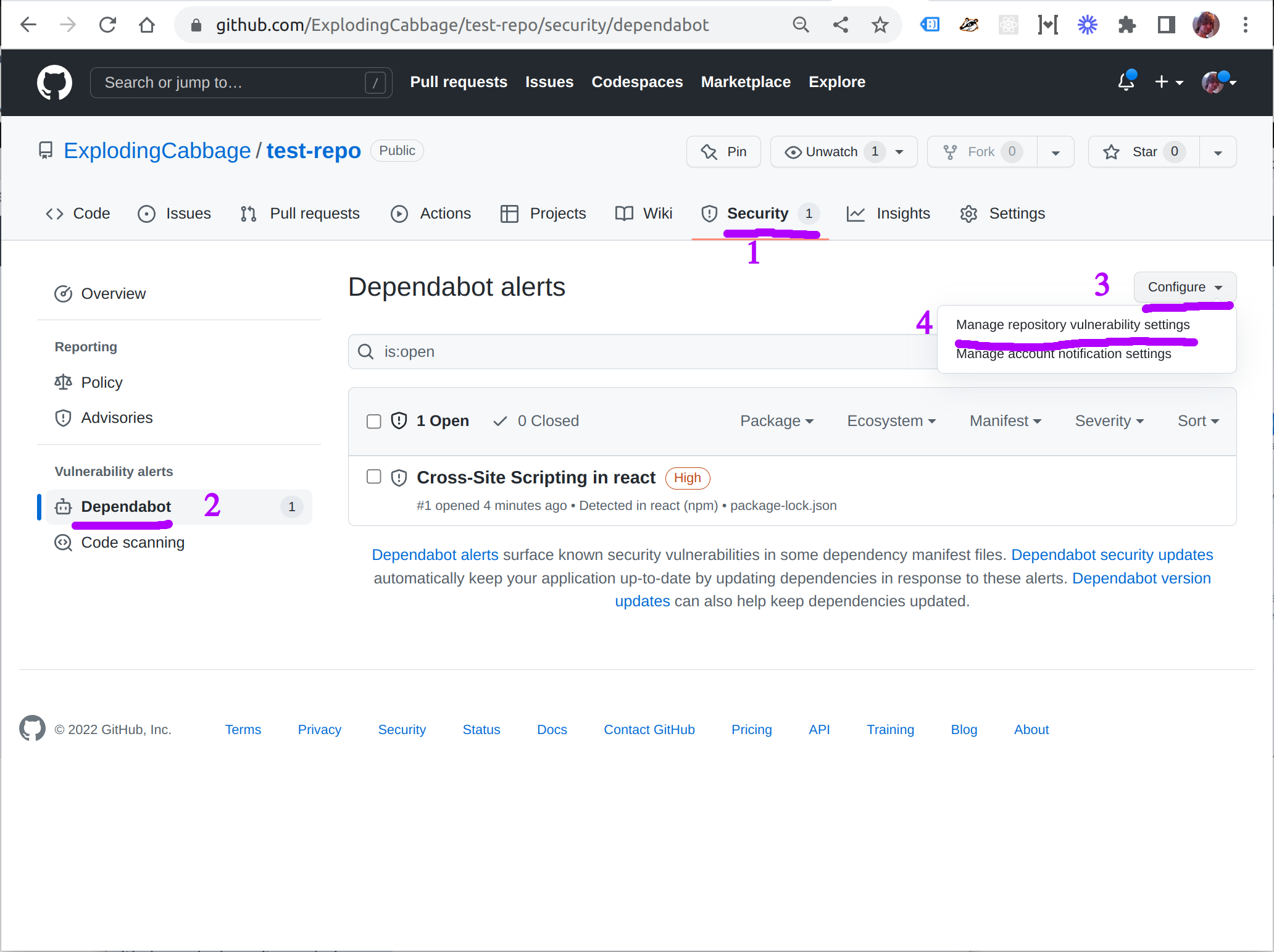
Task: Click the Pin repository button
Action: 723,152
